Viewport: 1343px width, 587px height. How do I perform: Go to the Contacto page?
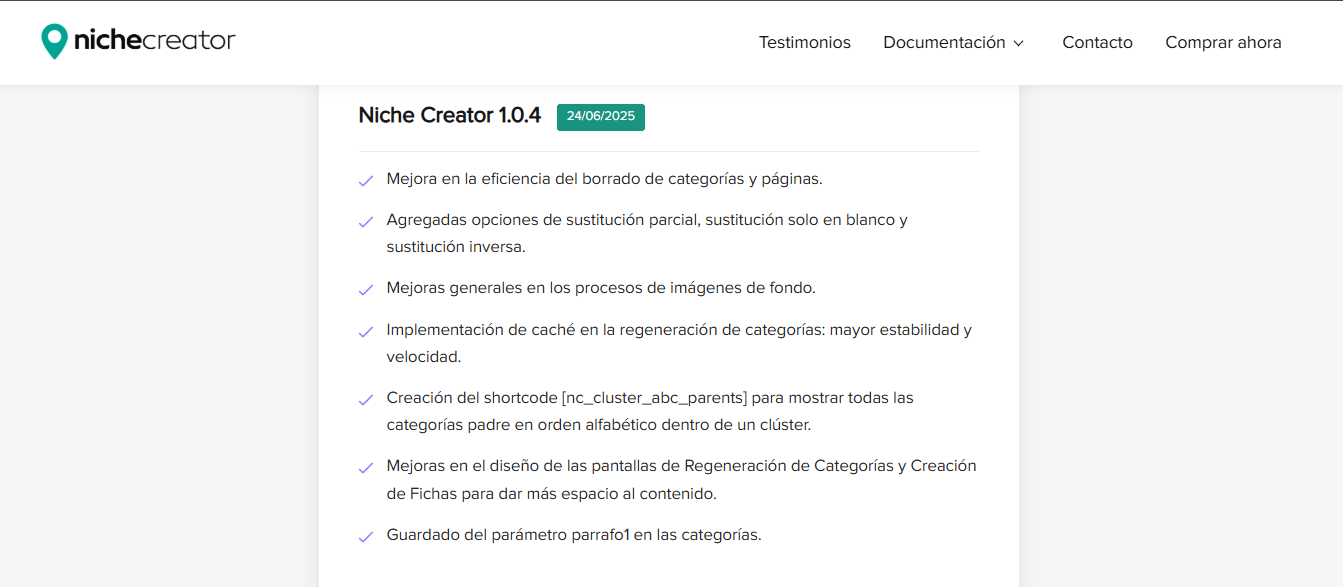1097,42
